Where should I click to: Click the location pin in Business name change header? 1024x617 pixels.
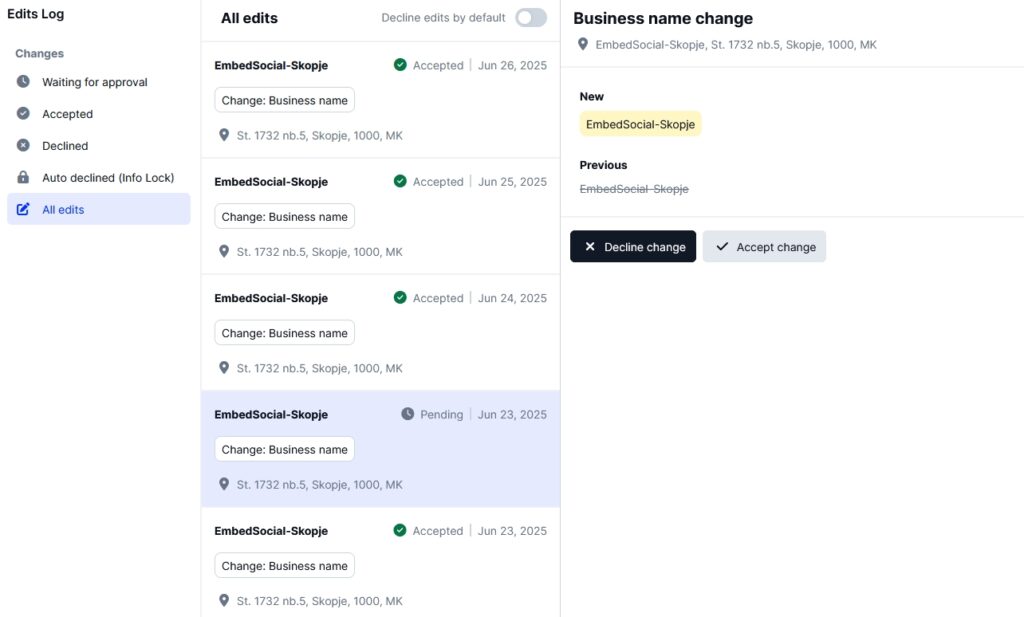click(583, 44)
